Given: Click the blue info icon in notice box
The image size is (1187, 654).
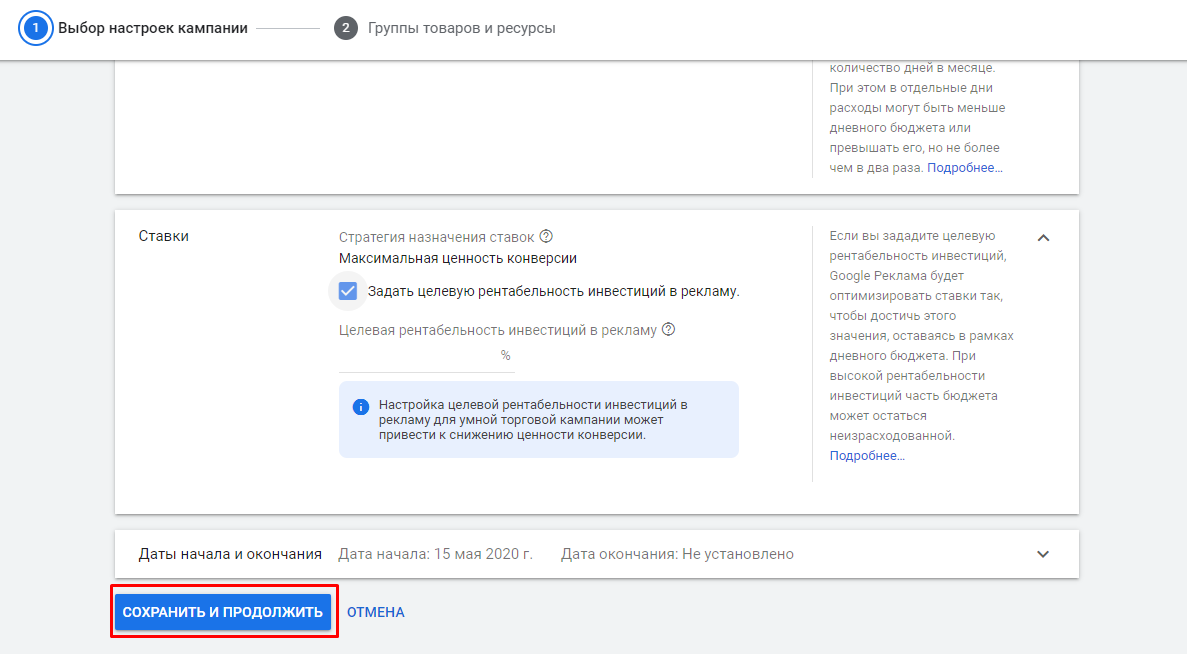Looking at the screenshot, I should (x=361, y=407).
